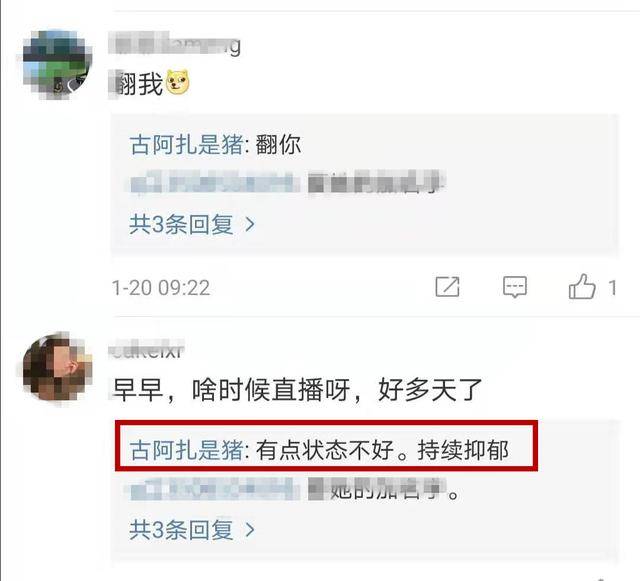Tap the like count next to thumbs-up
Viewport: 640px width, 581px height.
tap(612, 288)
